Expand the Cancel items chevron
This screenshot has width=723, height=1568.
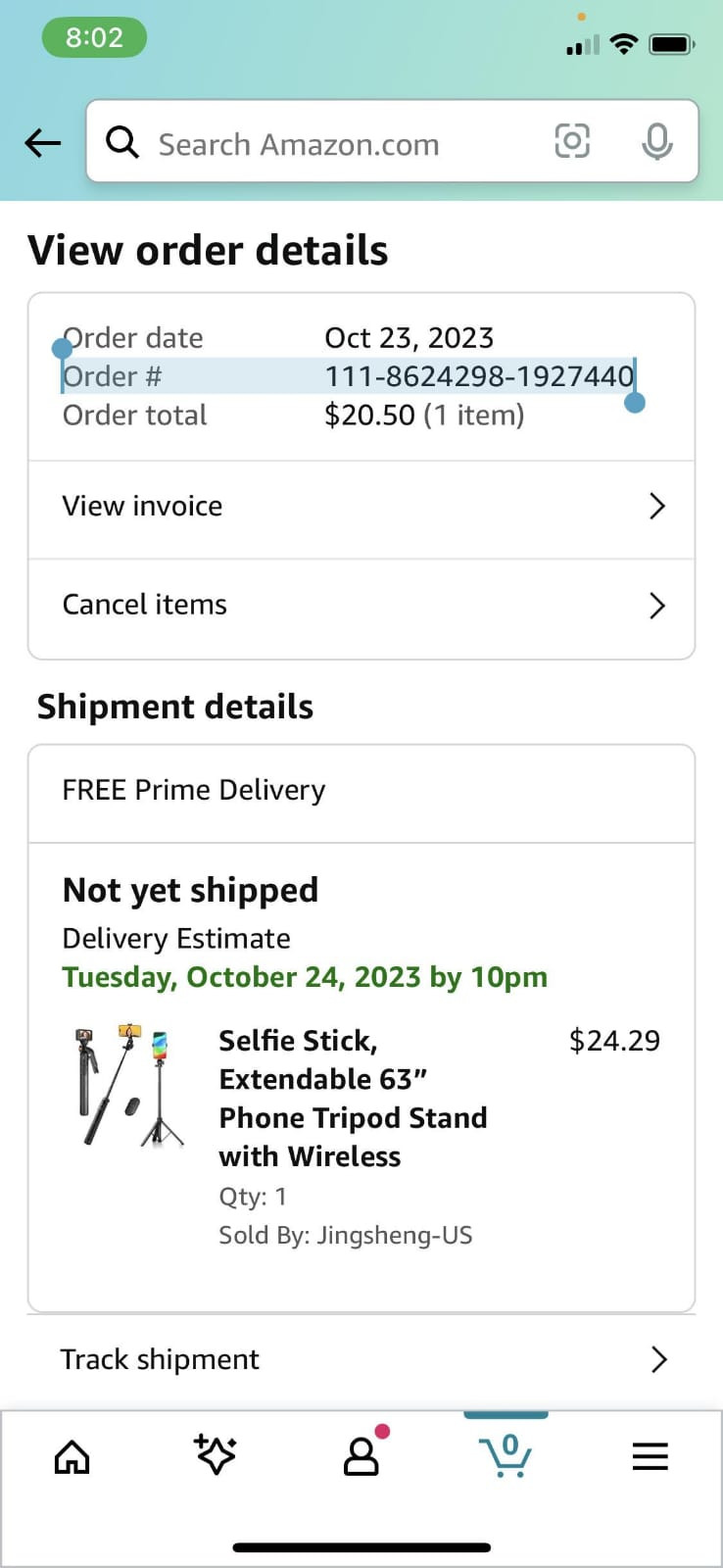[x=657, y=606]
